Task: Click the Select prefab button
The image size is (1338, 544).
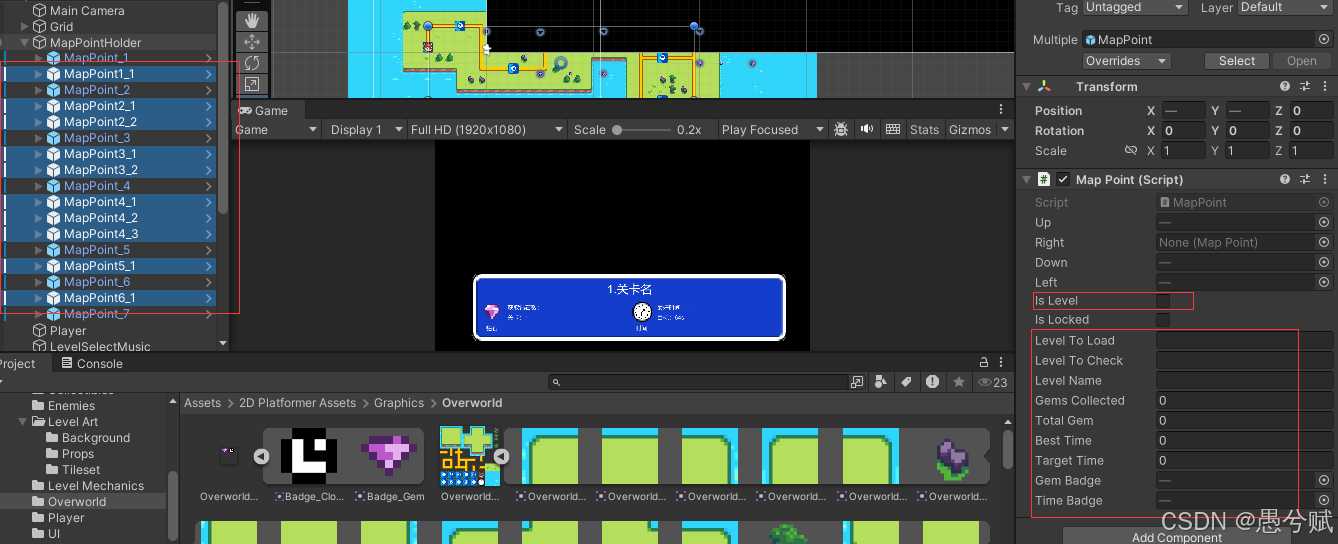Action: pos(1237,61)
